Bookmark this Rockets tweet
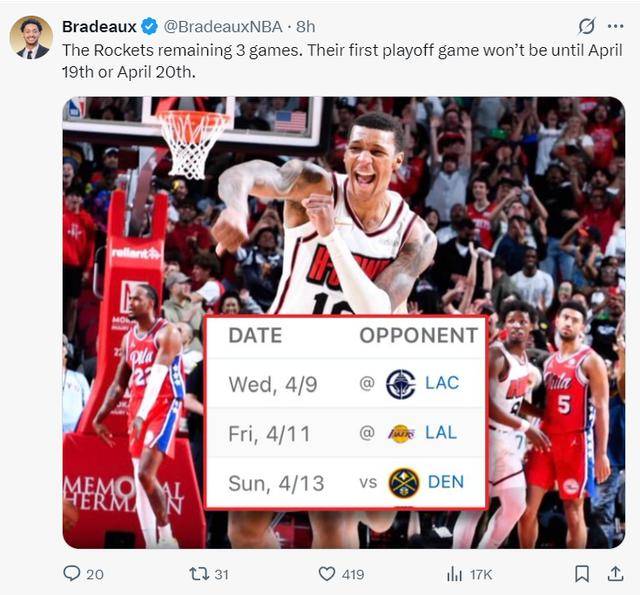This screenshot has height=595, width=640. coord(582,574)
